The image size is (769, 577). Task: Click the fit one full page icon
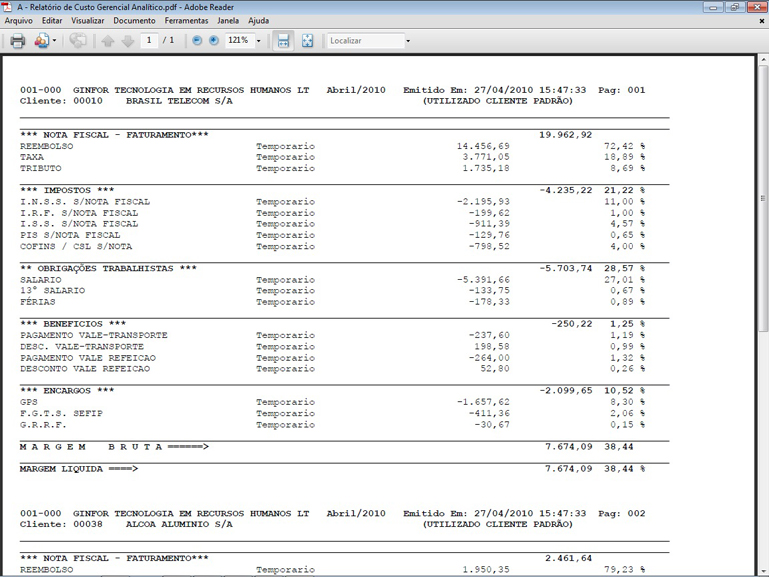click(x=308, y=41)
